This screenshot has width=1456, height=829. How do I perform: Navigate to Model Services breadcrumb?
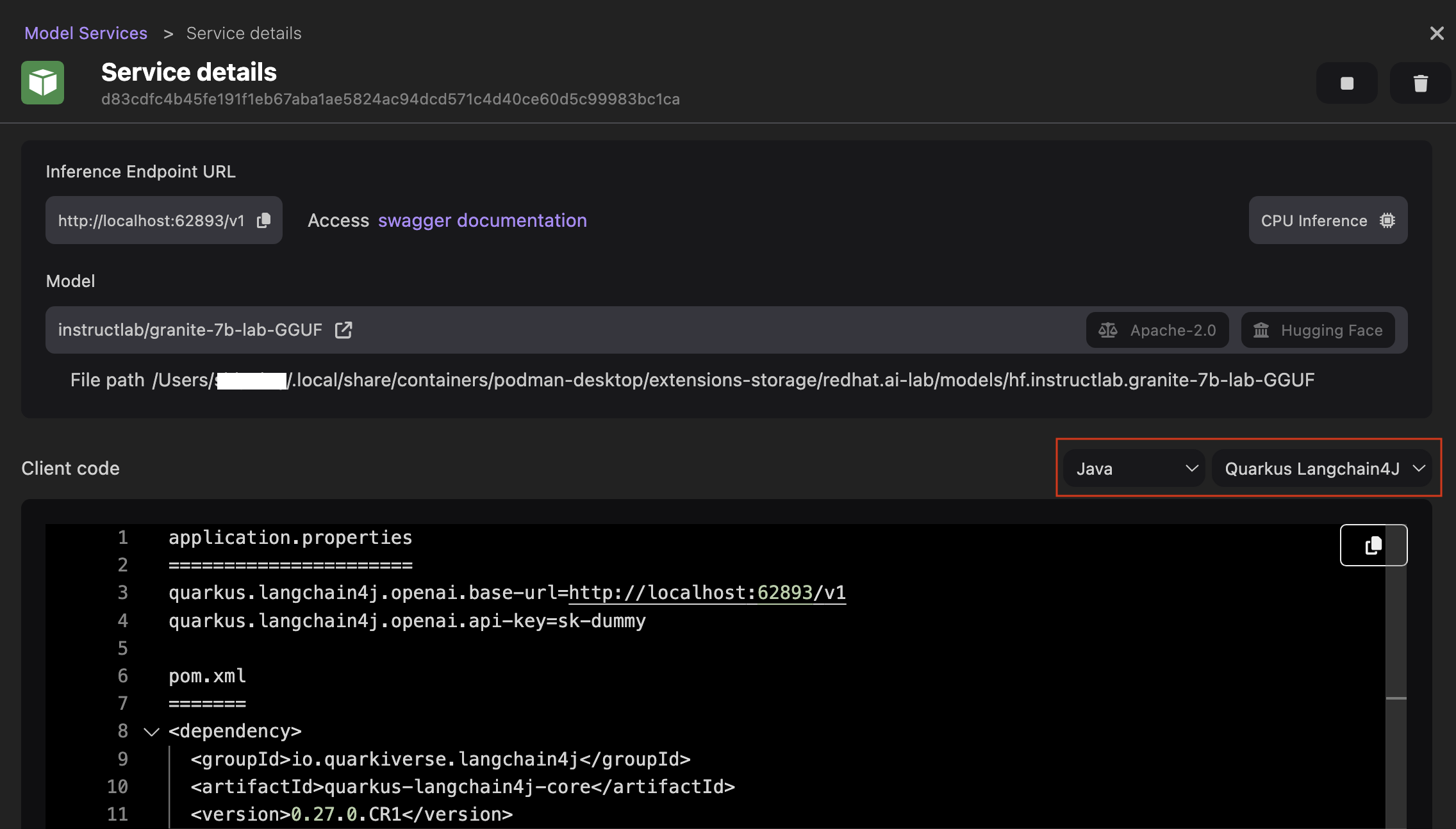(86, 33)
